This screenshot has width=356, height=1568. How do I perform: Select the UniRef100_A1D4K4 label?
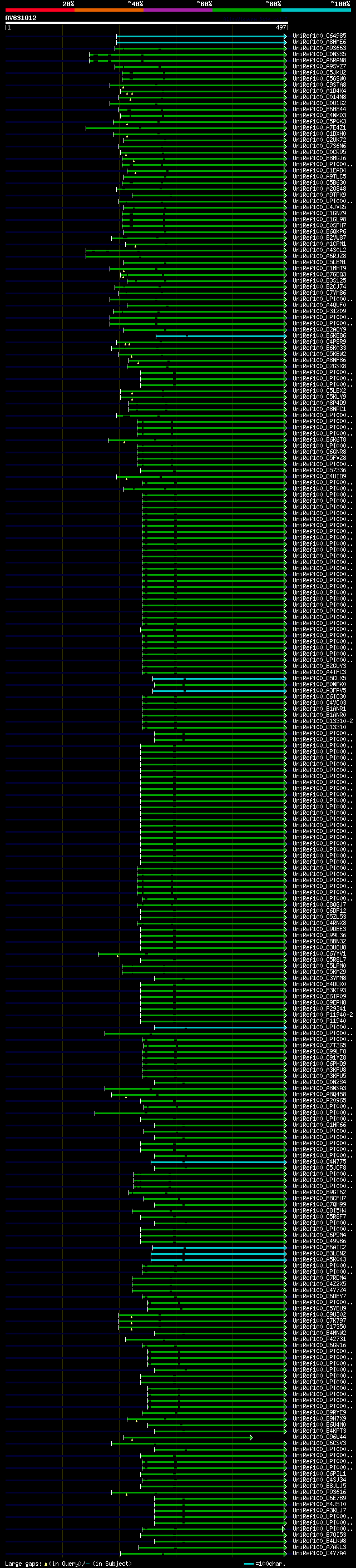pos(319,91)
